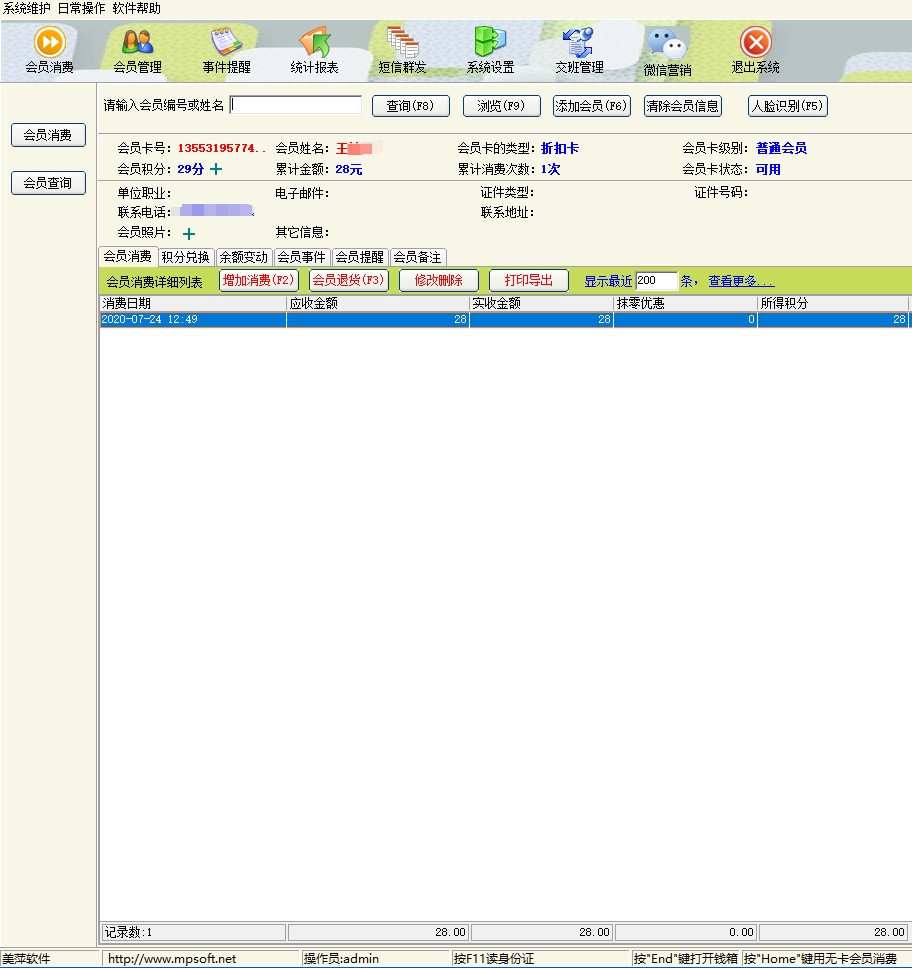Screen dimensions: 912x968
Task: Open the 系统设置 toolbar icon
Action: click(490, 43)
